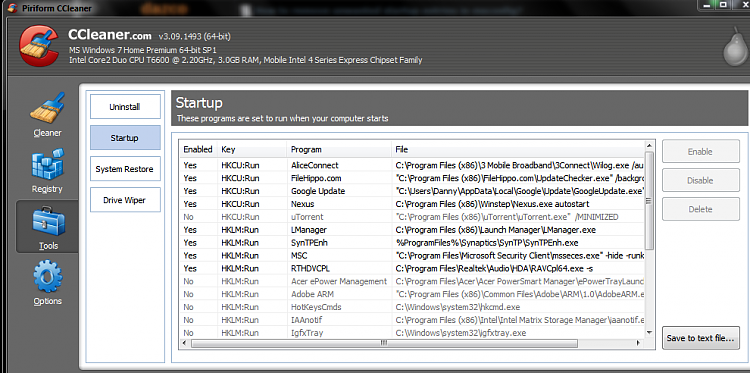Click Save to text file button
This screenshot has width=750, height=373.
[701, 338]
